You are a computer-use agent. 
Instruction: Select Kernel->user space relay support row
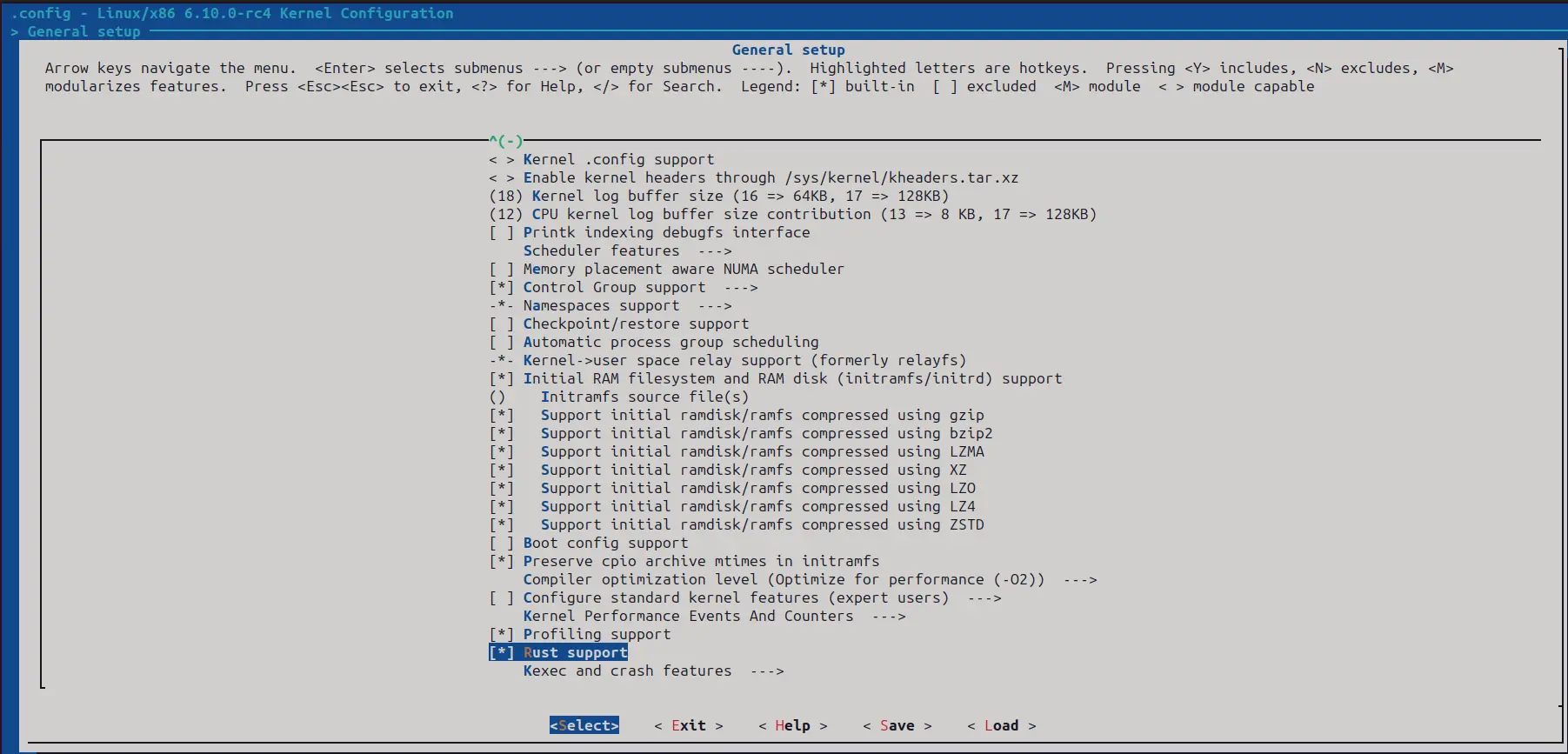click(728, 360)
